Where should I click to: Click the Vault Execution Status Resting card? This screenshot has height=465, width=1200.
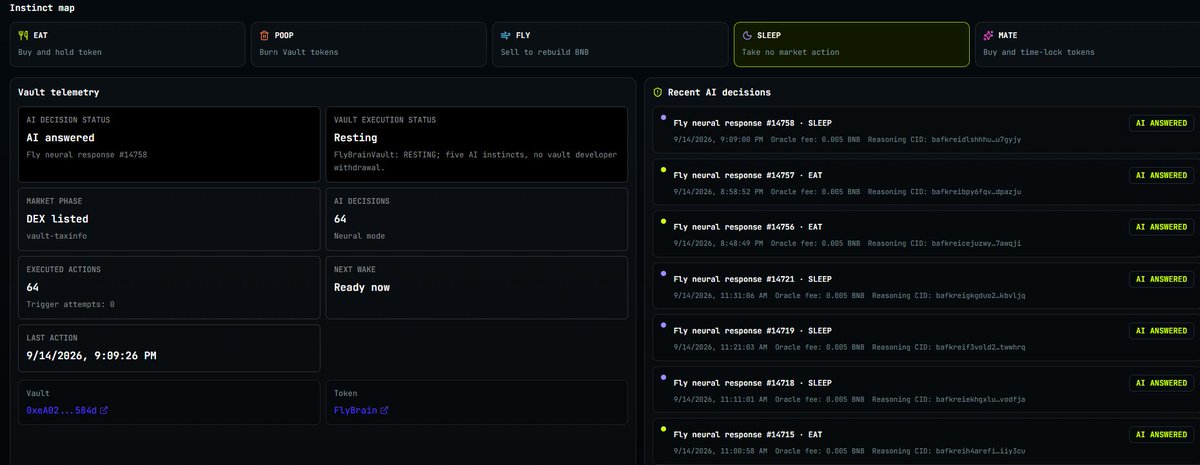(477, 143)
